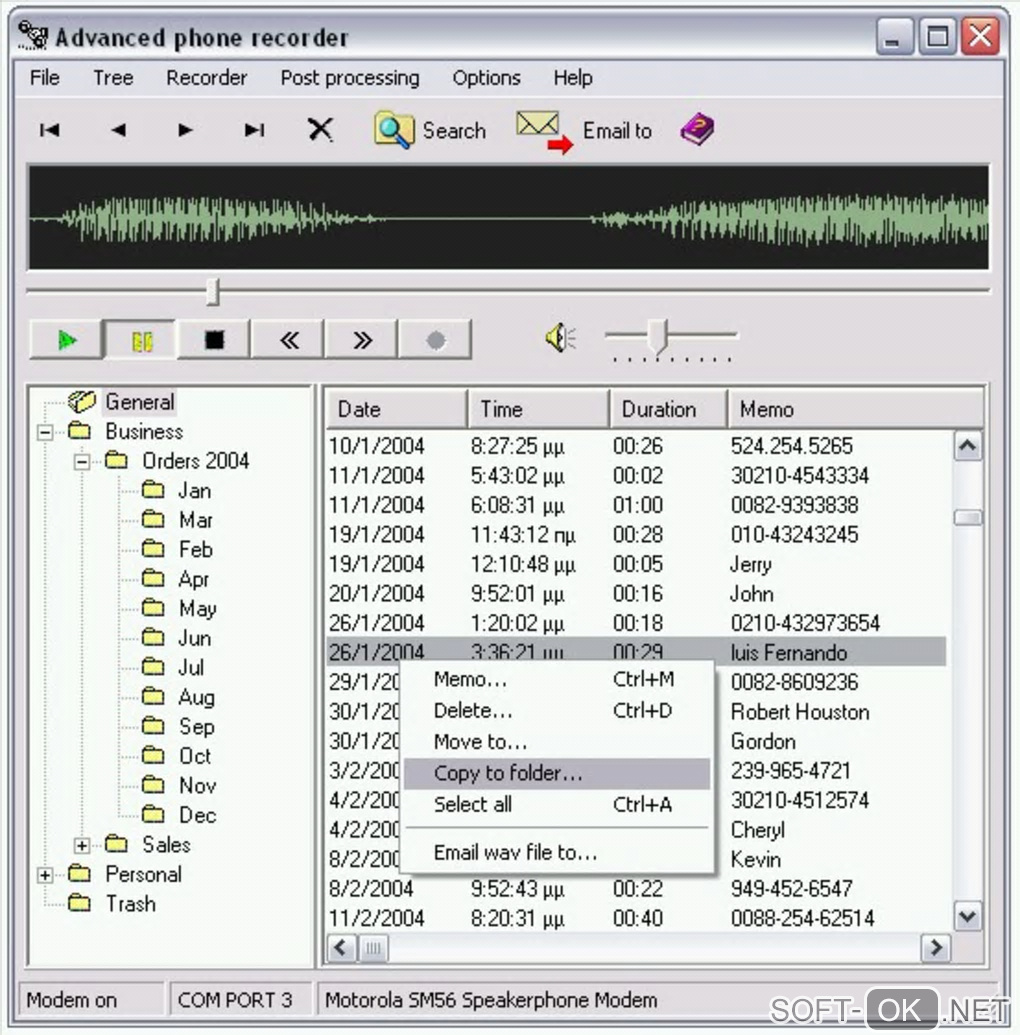The width and height of the screenshot is (1020, 1035).
Task: Click the delete X icon in toolbar
Action: [x=320, y=130]
